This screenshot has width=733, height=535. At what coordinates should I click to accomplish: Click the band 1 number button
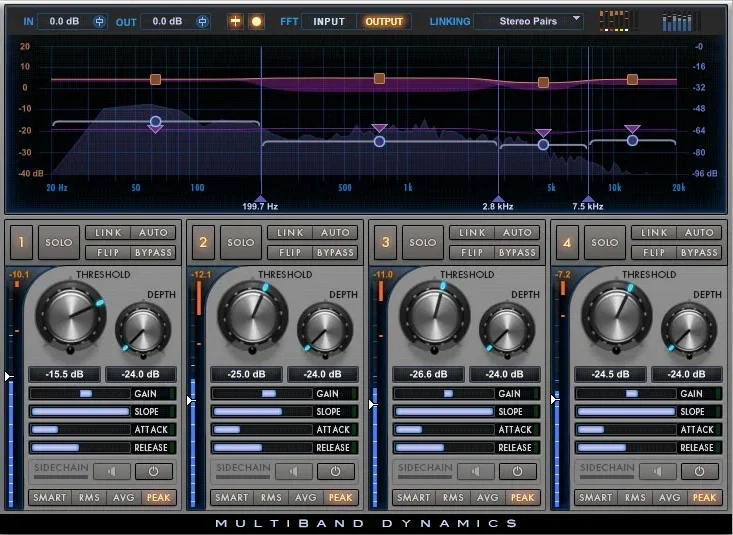21,242
